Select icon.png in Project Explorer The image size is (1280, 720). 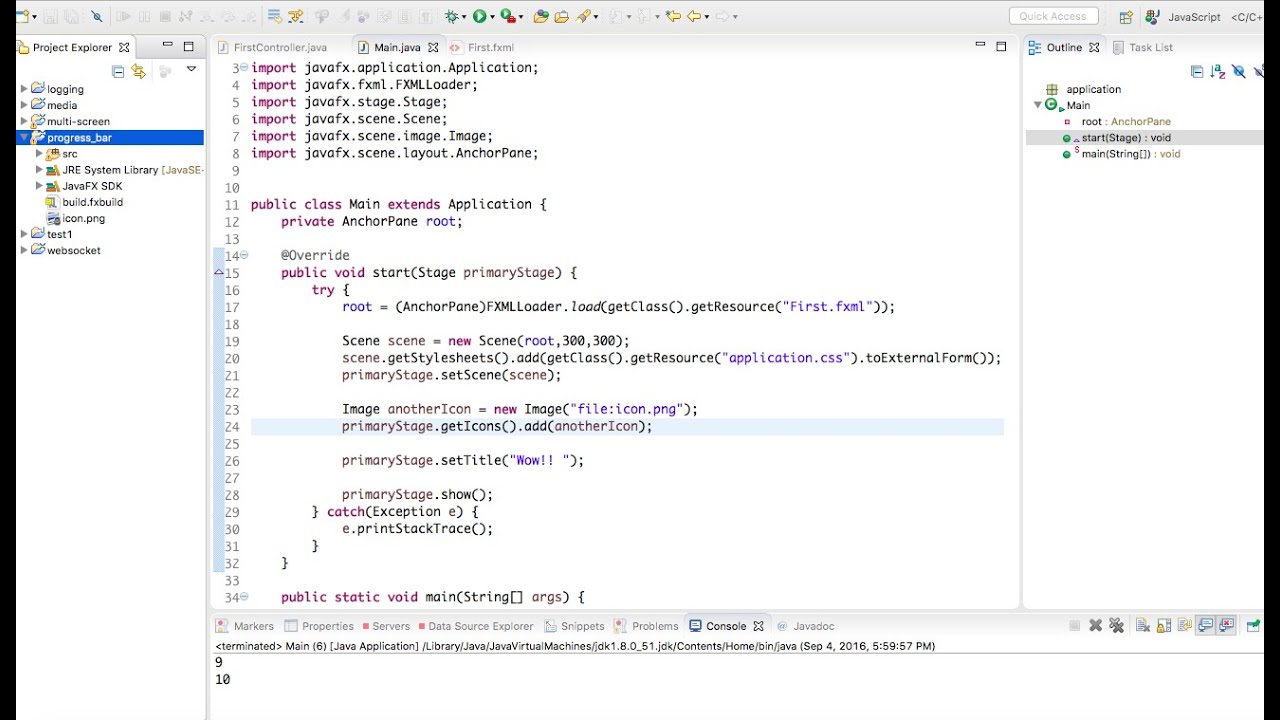tap(76, 218)
